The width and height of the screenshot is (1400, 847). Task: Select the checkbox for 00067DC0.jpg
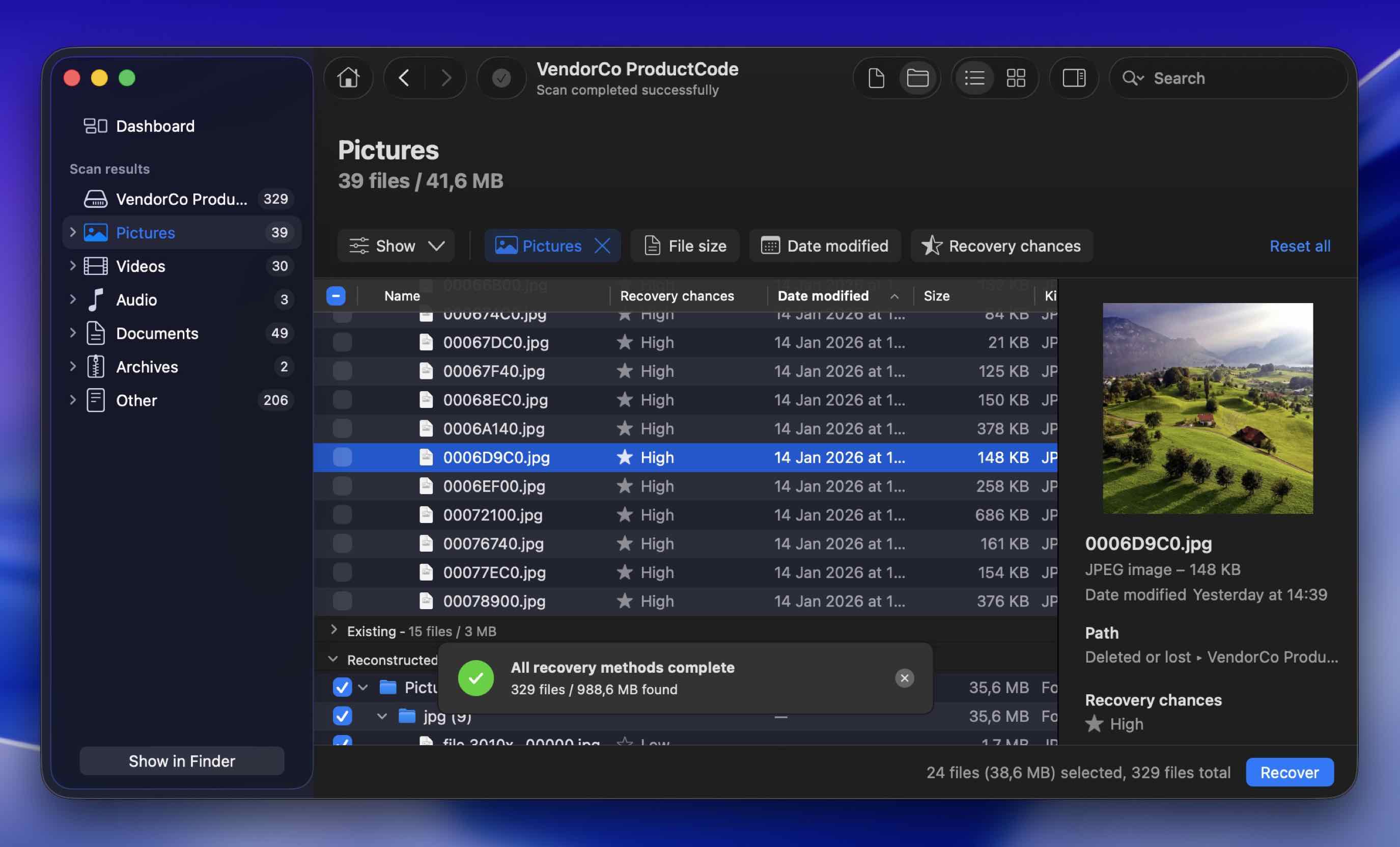(x=343, y=342)
